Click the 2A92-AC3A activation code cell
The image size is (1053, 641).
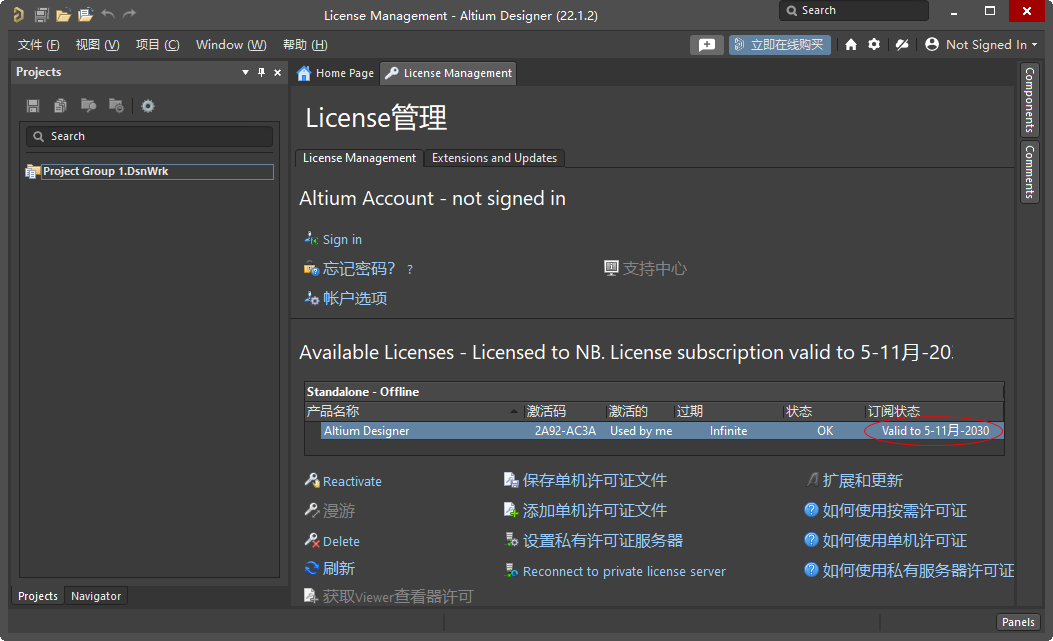coord(565,431)
